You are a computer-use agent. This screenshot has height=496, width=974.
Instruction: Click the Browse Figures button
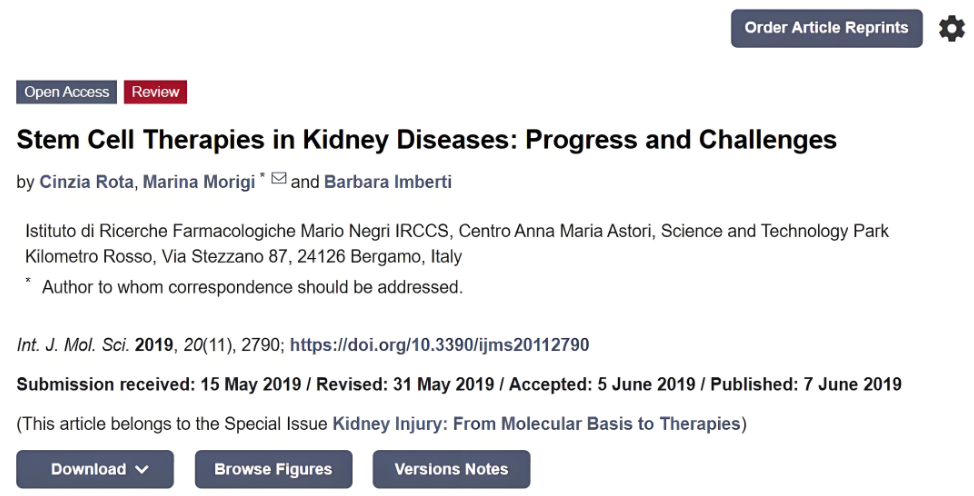273,469
